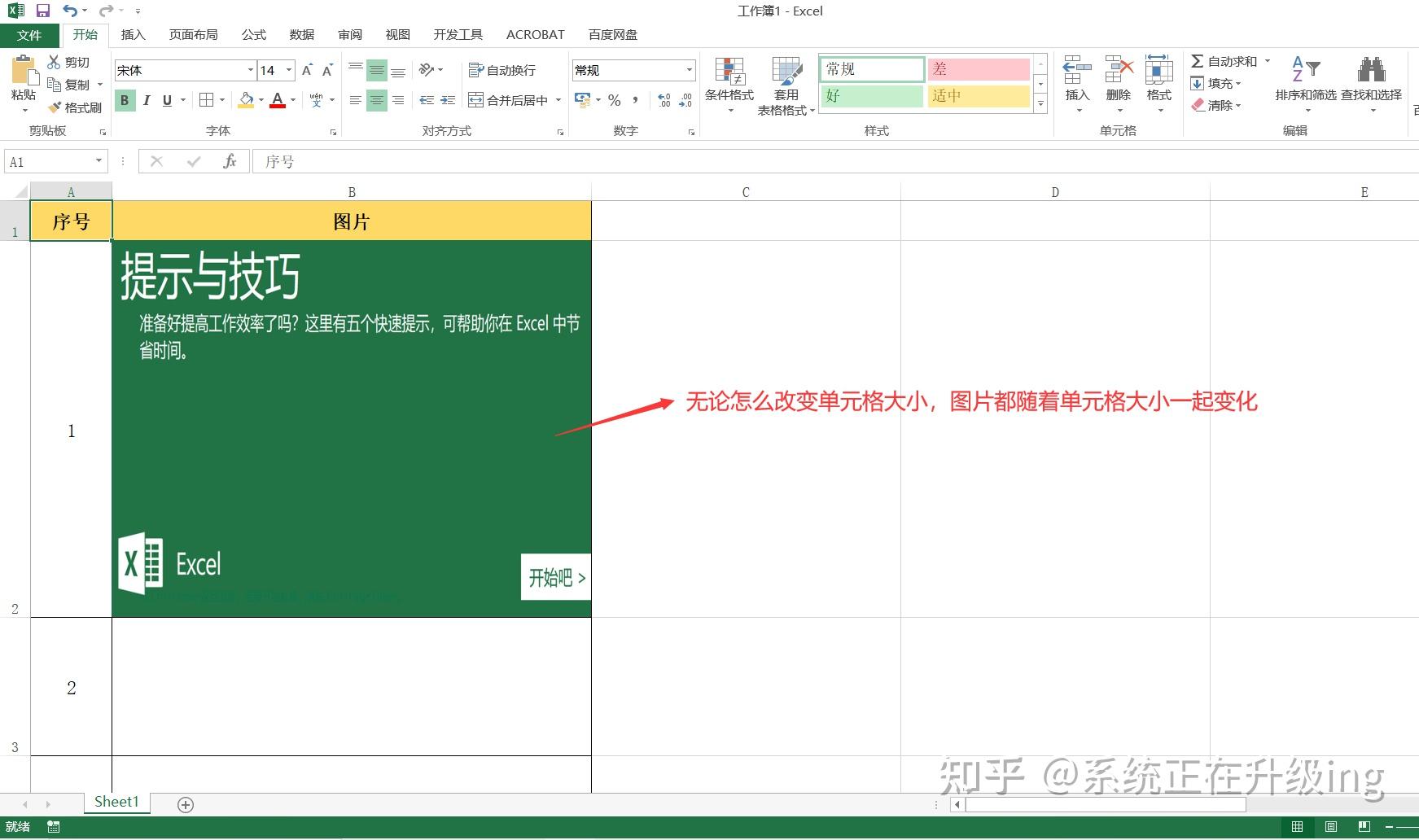This screenshot has height=840, width=1419.
Task: Toggle center horizontal alignment
Action: pos(376,100)
